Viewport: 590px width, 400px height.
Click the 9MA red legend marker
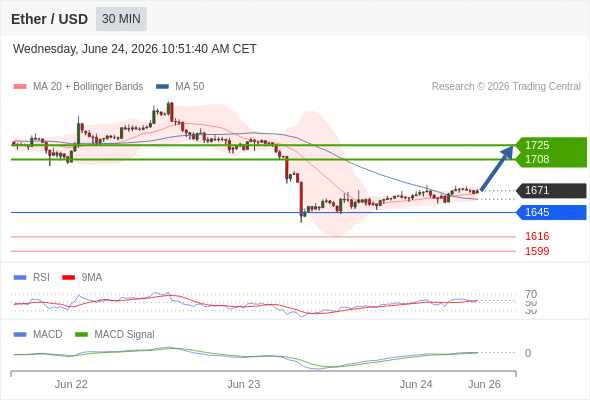[68, 278]
